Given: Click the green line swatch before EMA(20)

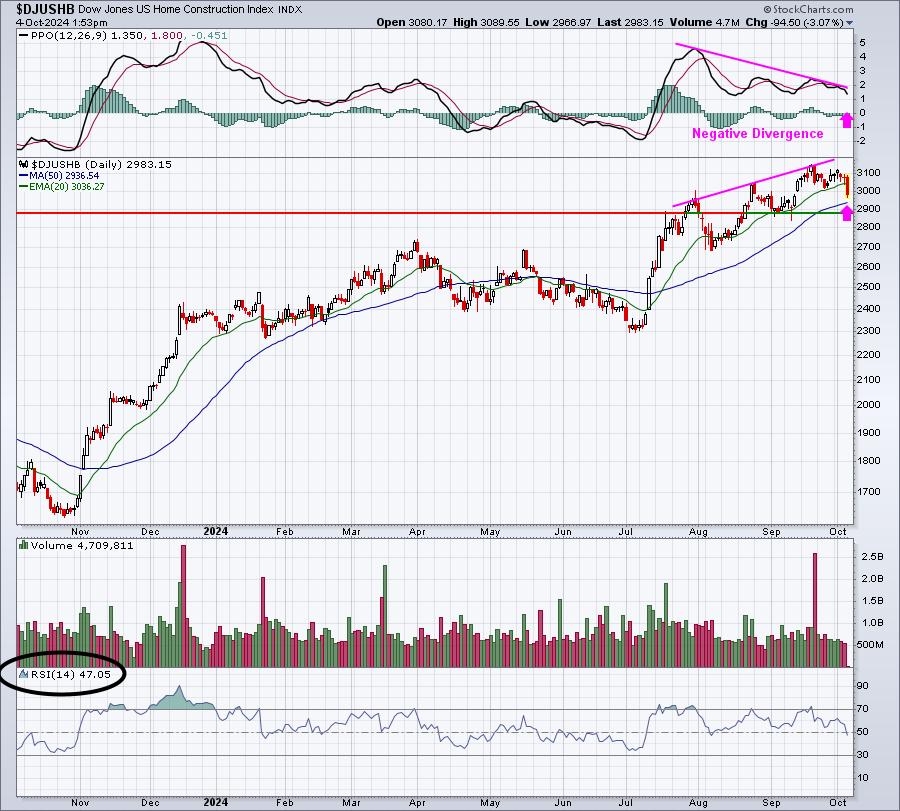Looking at the screenshot, I should tap(24, 187).
